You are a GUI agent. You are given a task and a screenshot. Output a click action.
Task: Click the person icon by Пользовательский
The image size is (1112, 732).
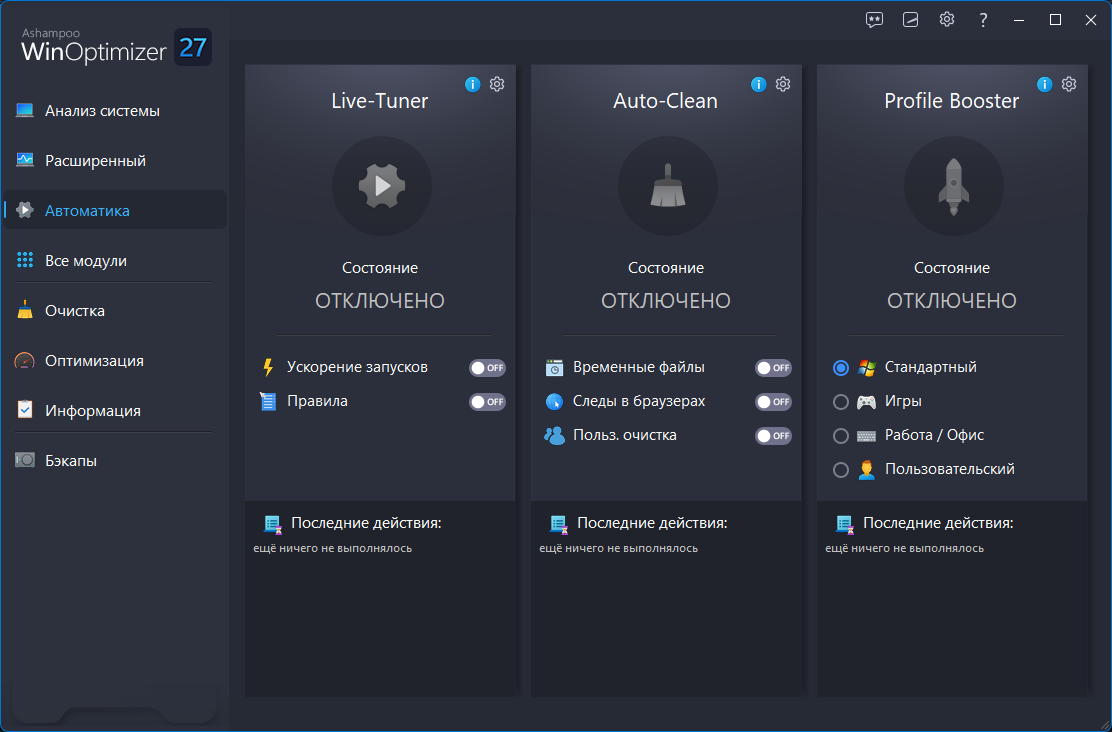pyautogui.click(x=866, y=470)
